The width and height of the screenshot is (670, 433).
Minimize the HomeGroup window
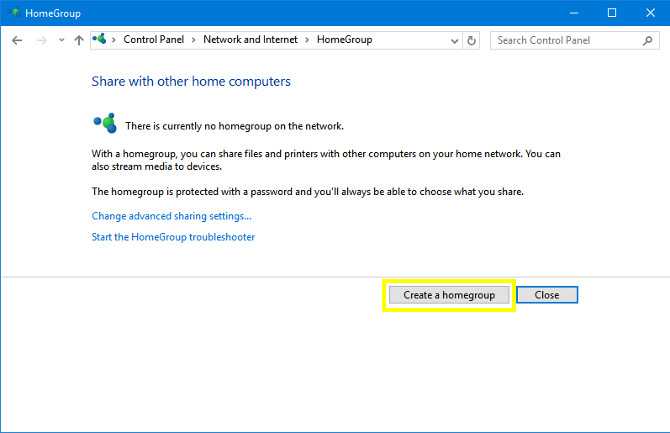tap(574, 13)
